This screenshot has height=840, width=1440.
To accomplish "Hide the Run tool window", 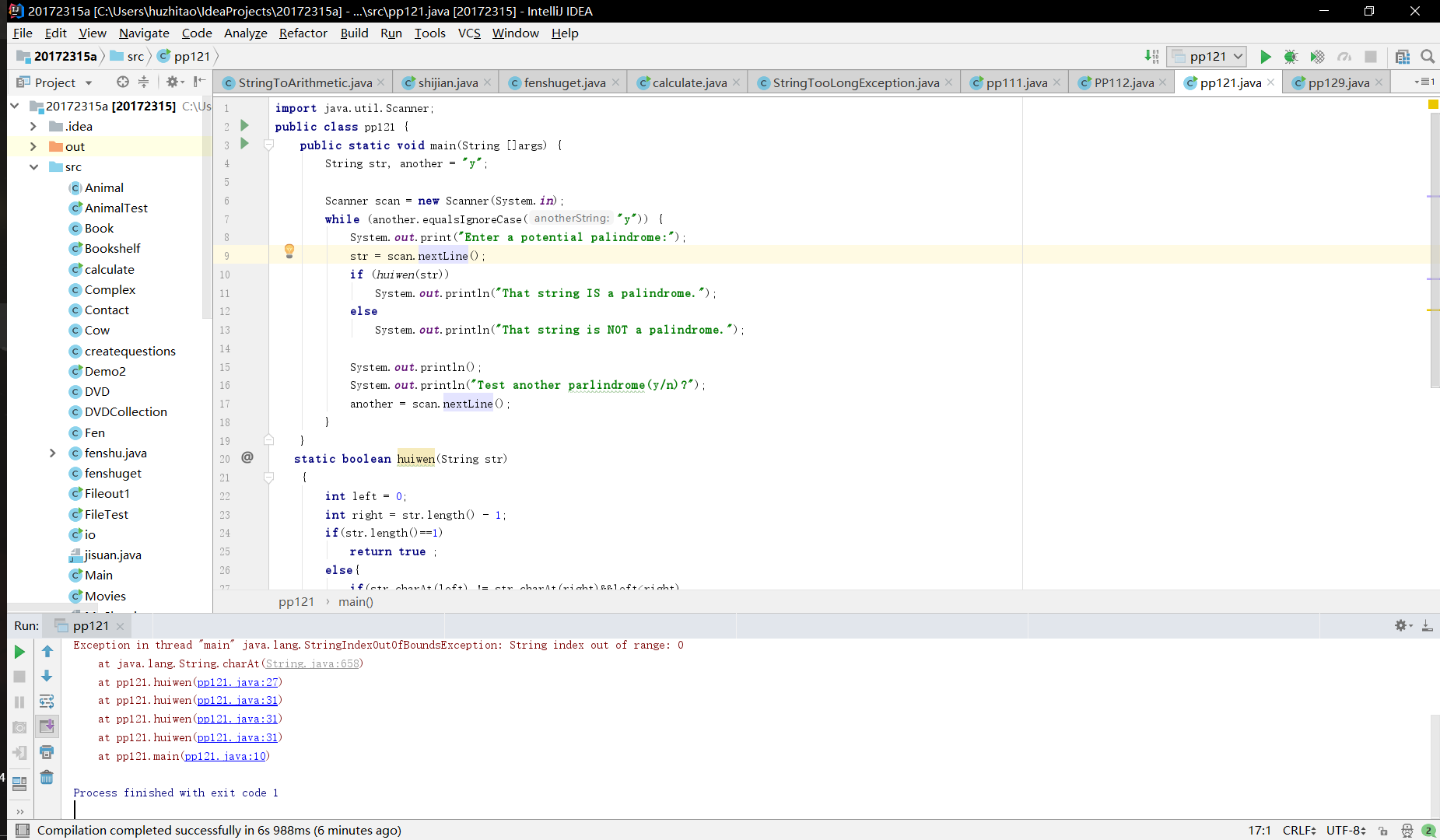I will click(x=1427, y=625).
